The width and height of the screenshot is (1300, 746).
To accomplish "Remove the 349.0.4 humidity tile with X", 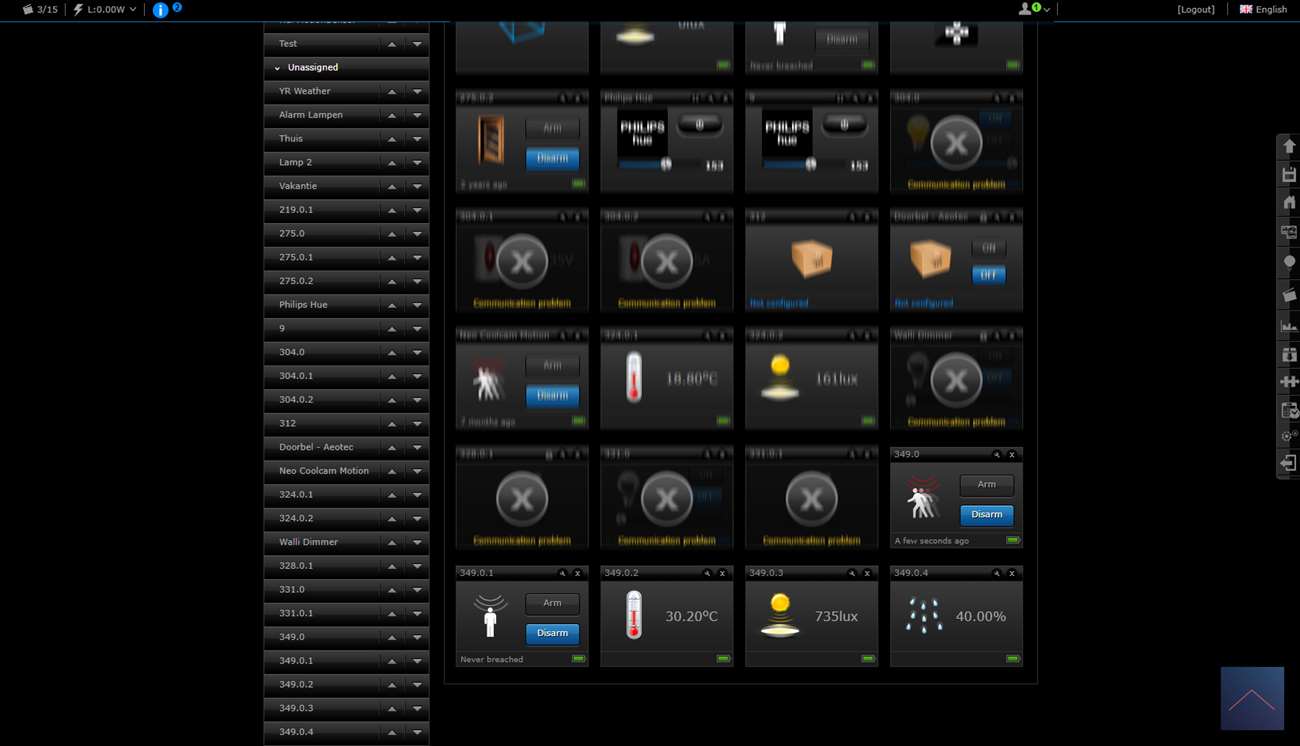I will pyautogui.click(x=1012, y=573).
